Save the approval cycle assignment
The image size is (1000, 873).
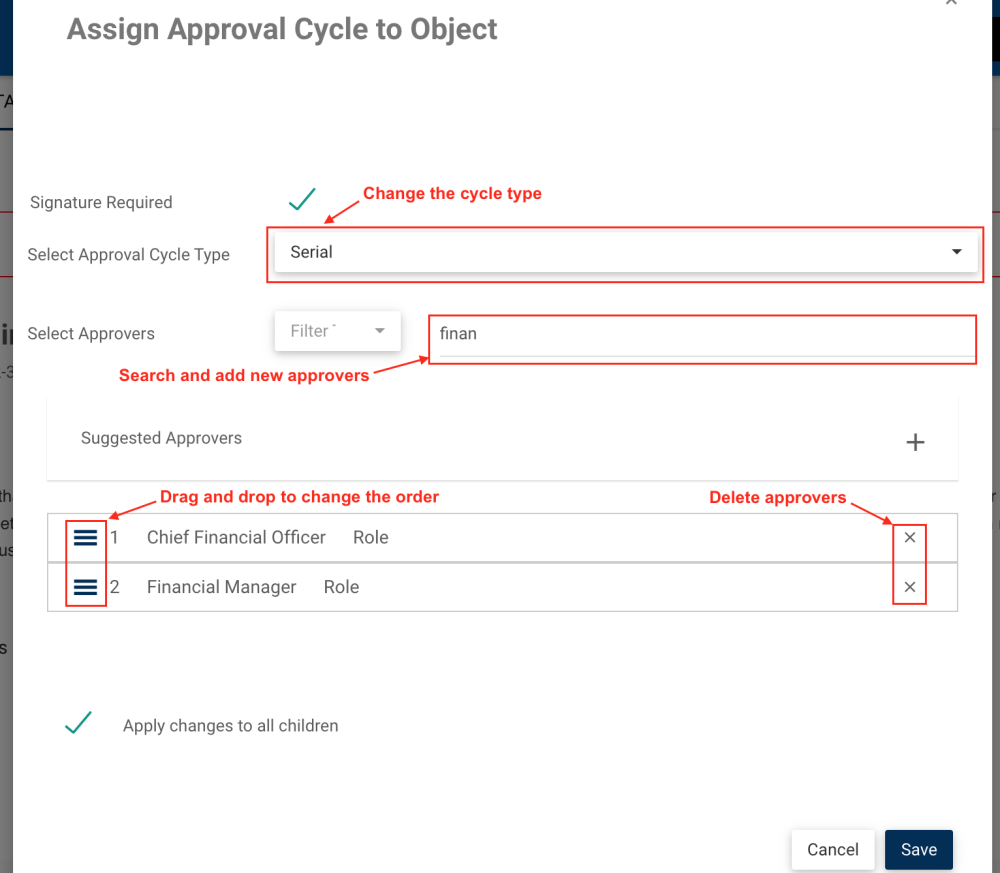pos(918,850)
